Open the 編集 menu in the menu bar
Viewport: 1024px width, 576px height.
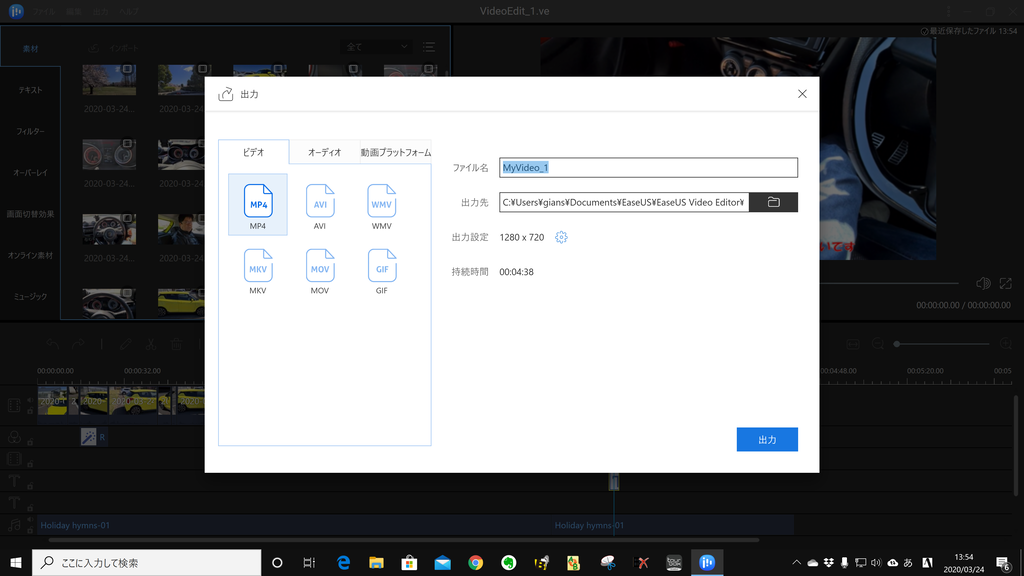74,12
